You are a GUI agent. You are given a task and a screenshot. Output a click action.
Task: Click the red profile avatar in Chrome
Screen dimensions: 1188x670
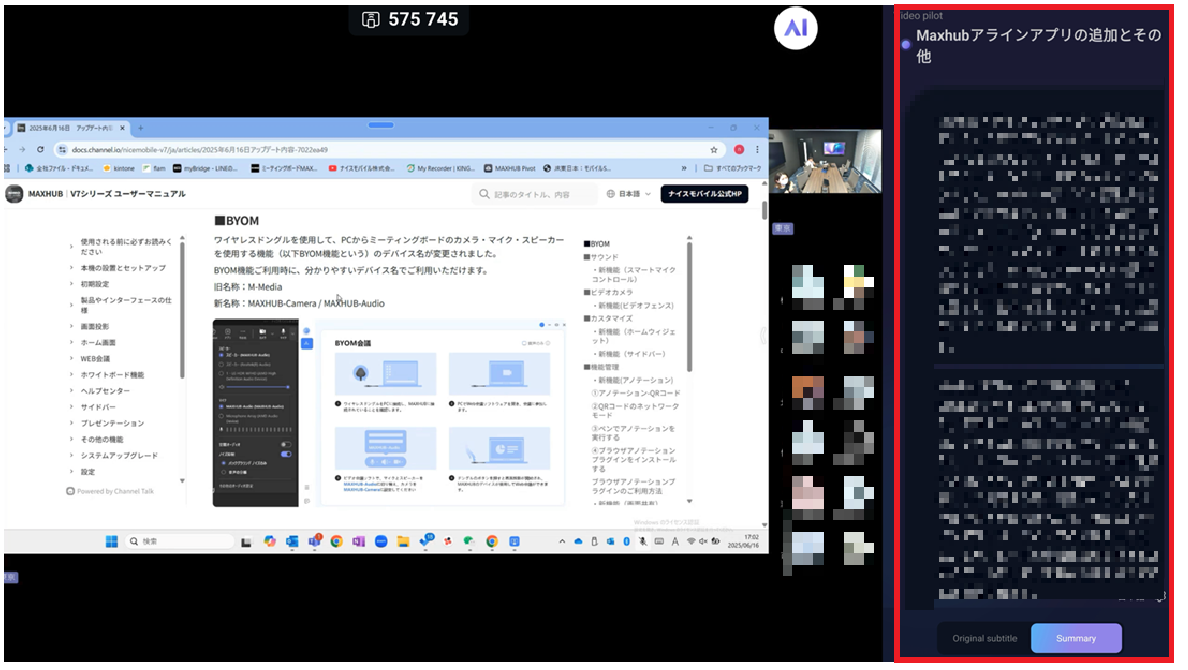tap(739, 149)
